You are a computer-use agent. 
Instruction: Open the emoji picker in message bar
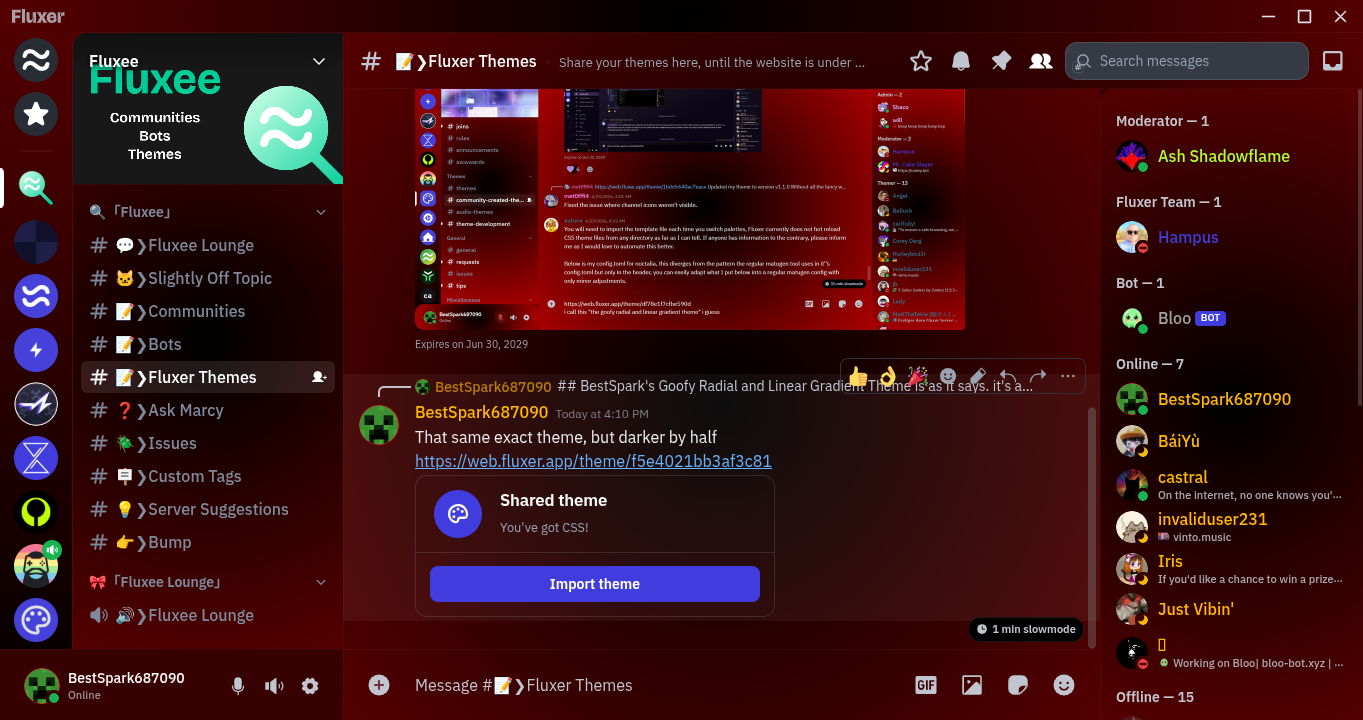tap(1064, 685)
